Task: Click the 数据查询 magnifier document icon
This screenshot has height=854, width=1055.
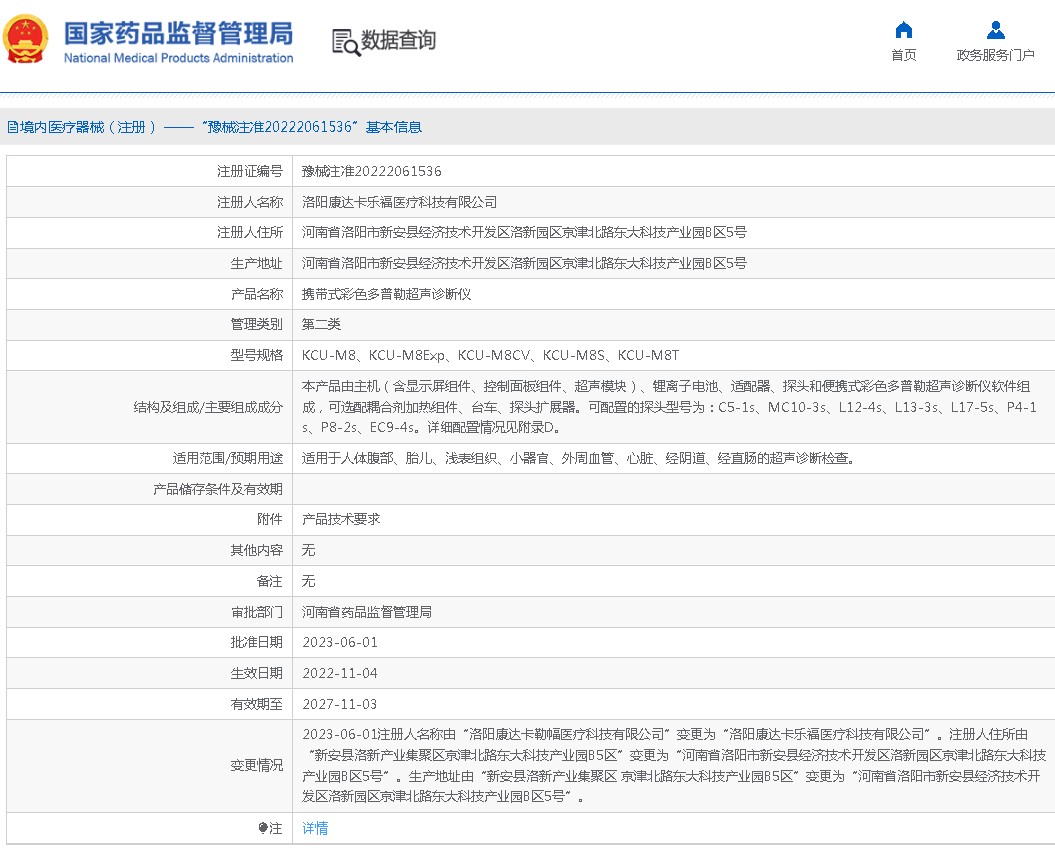Action: tap(345, 41)
